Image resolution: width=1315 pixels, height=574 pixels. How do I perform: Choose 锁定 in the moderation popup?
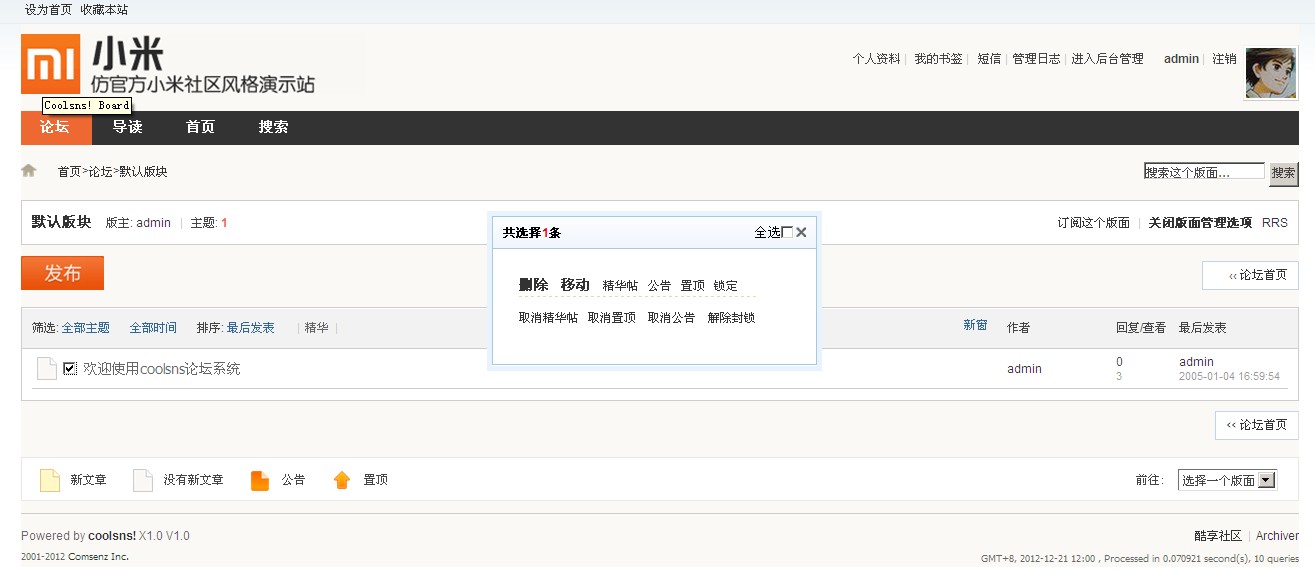(725, 286)
